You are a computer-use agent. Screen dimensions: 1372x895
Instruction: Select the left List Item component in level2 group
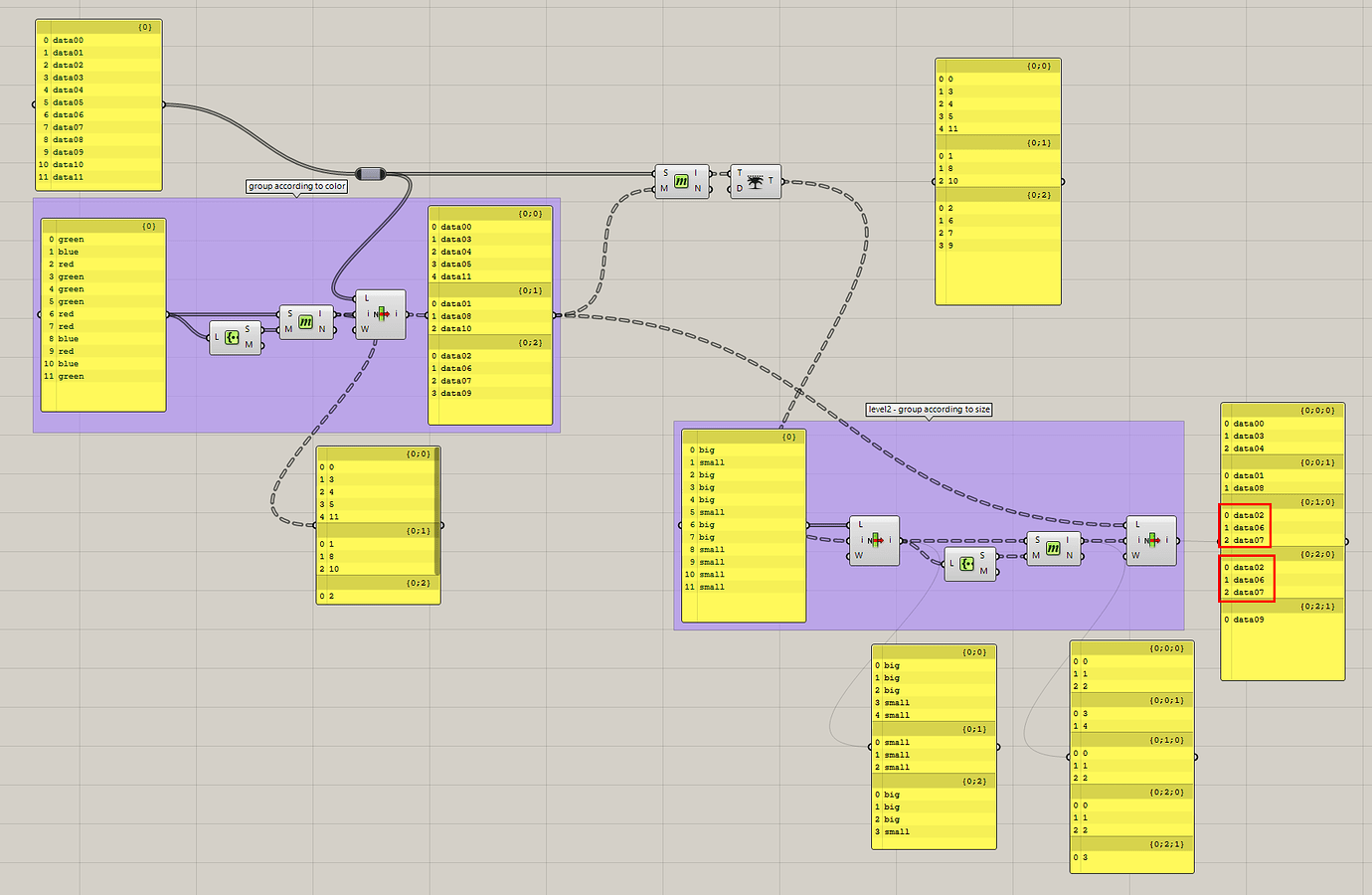click(873, 539)
